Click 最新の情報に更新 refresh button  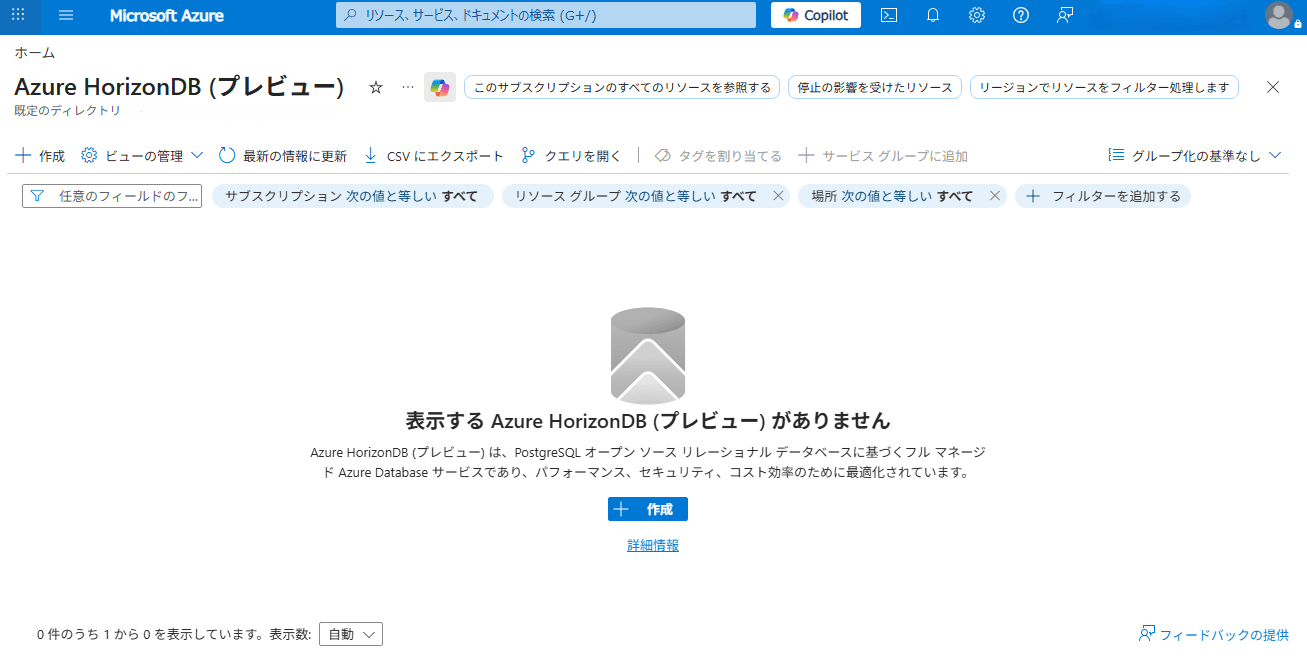283,156
